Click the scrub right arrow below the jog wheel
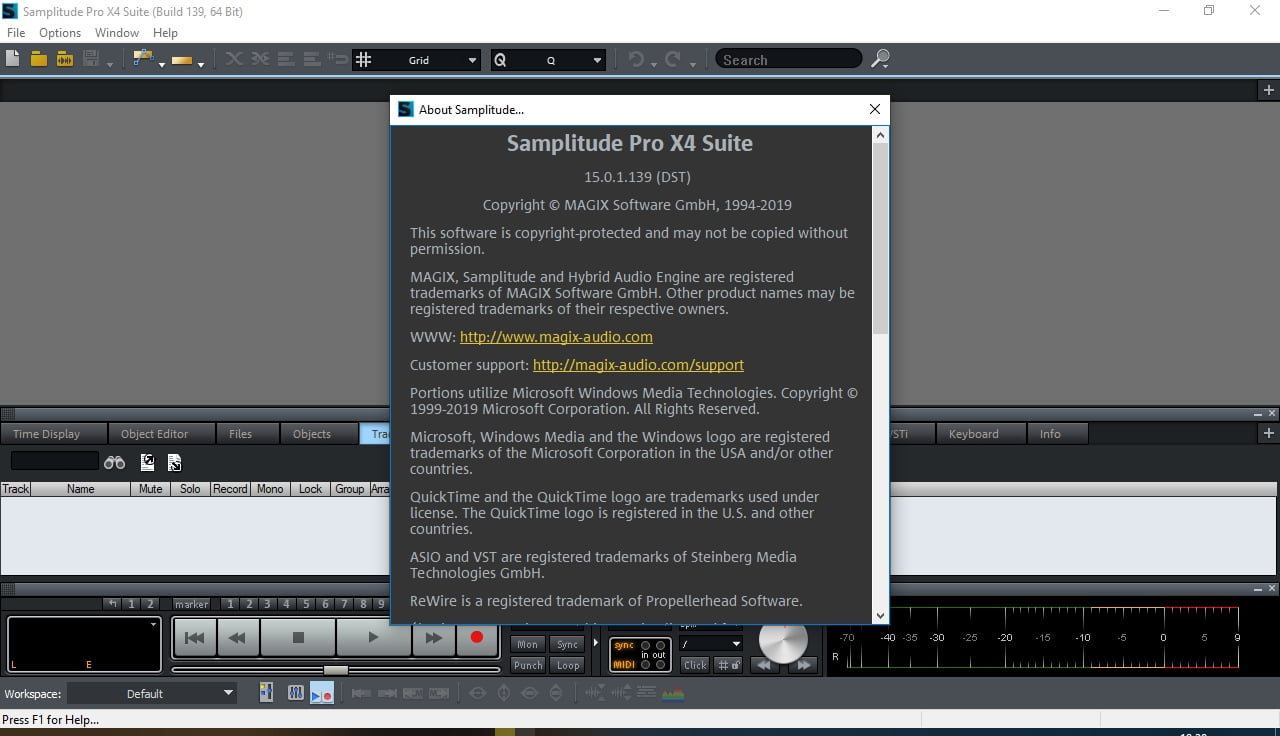Viewport: 1280px width, 736px height. [801, 664]
